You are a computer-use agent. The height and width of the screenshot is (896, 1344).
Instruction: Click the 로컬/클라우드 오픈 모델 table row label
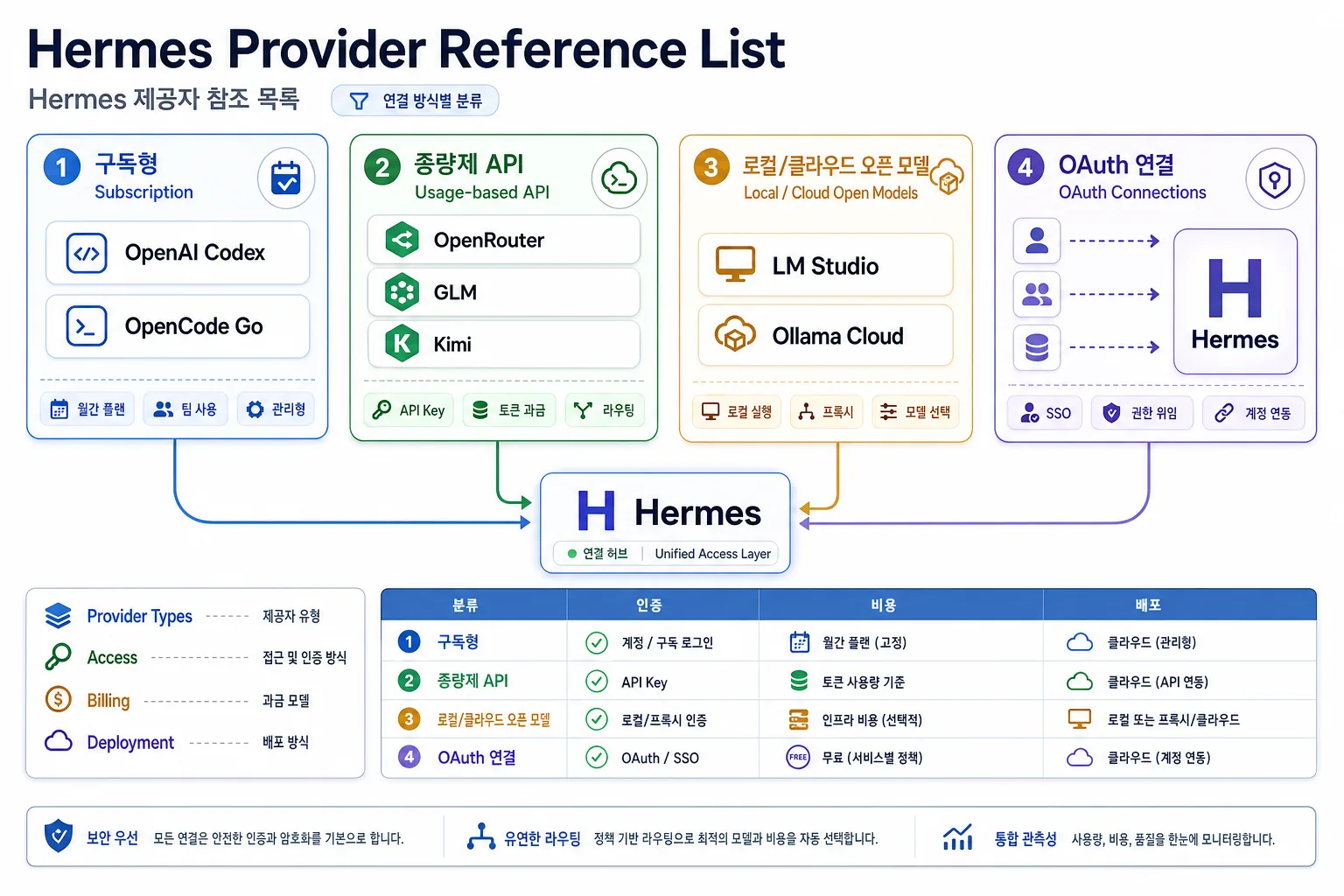pyautogui.click(x=494, y=719)
